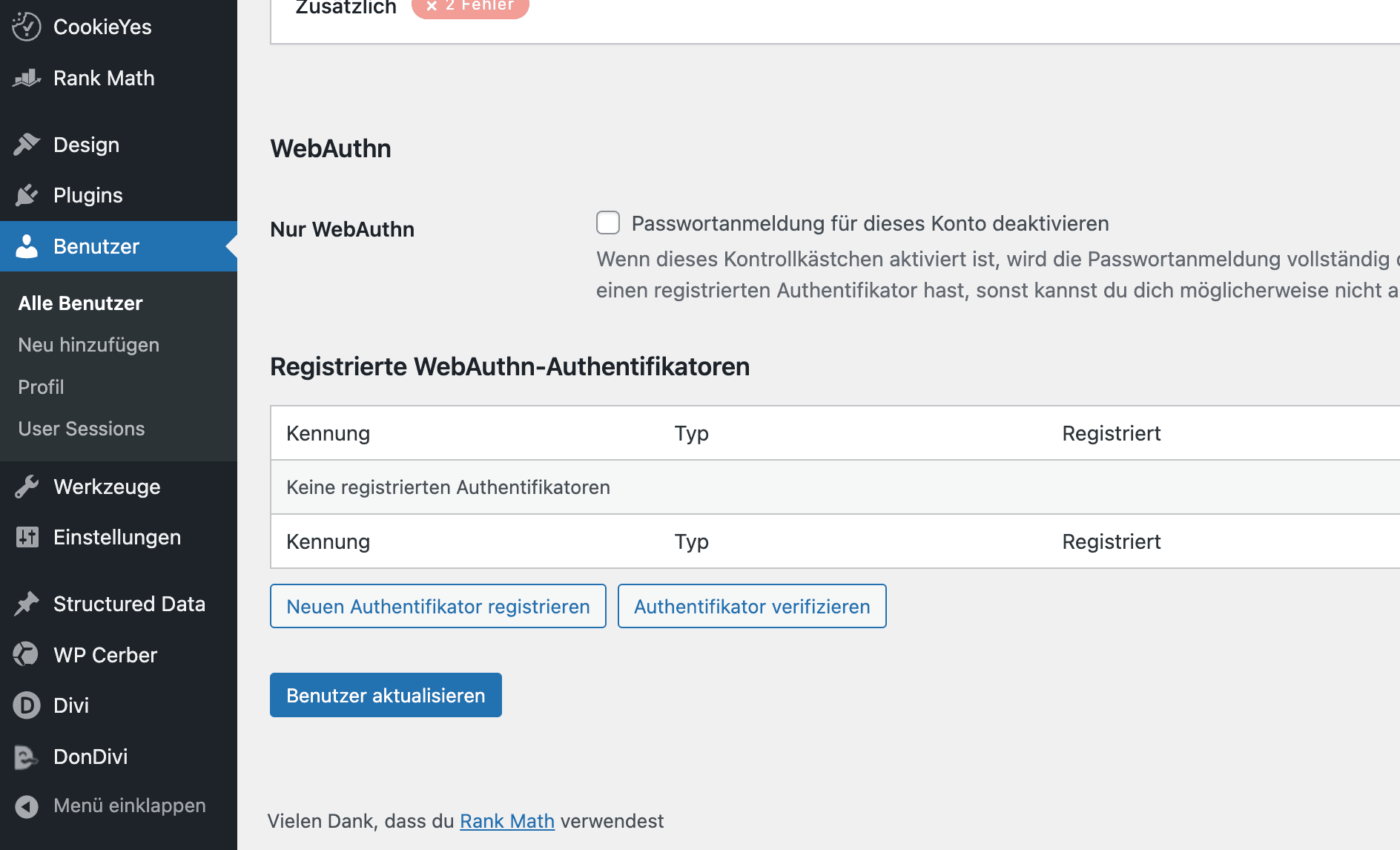Open the Einstellungen menu label
Image resolution: width=1400 pixels, height=850 pixels.
(117, 537)
